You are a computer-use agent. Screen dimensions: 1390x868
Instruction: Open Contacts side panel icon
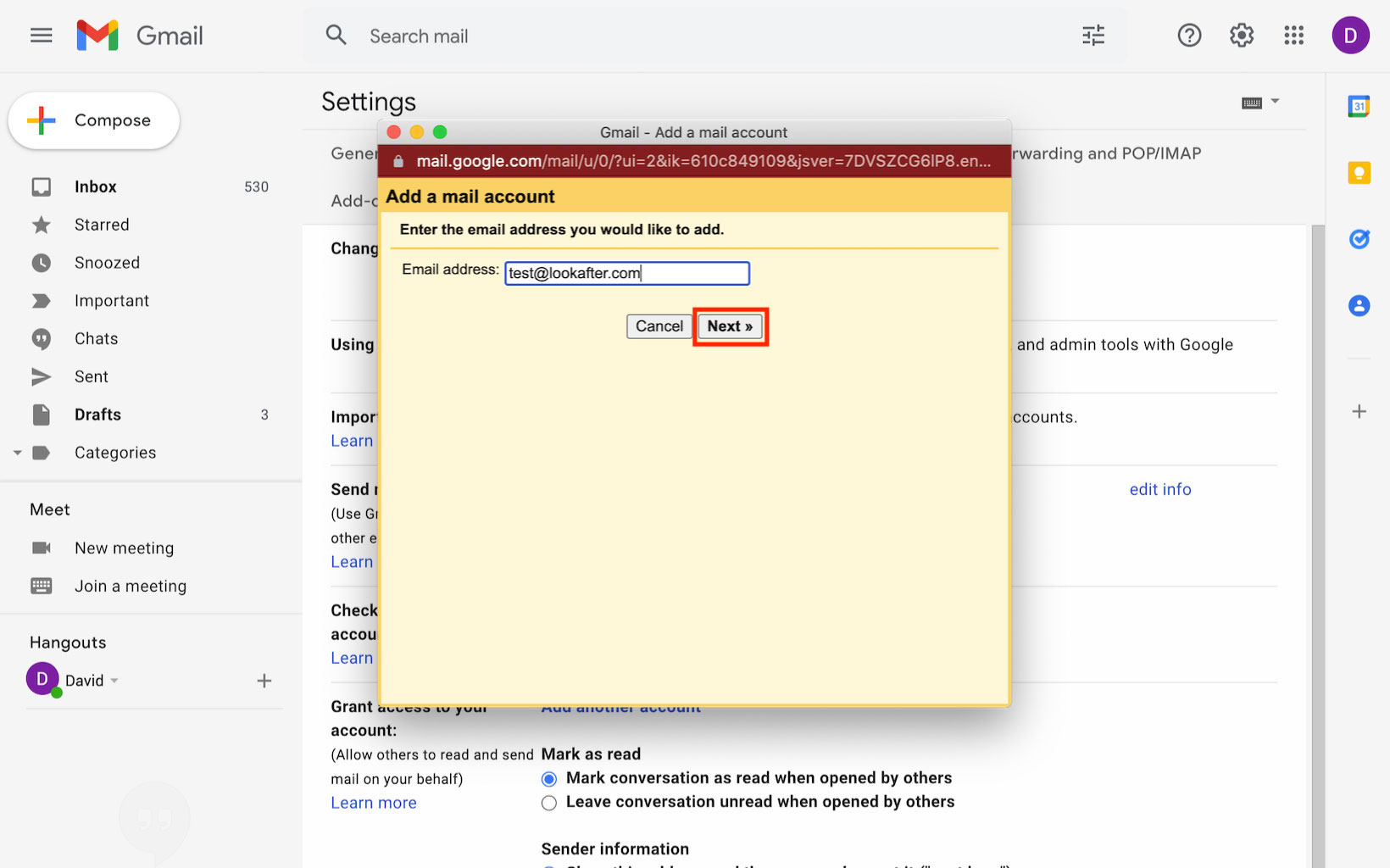click(x=1359, y=305)
